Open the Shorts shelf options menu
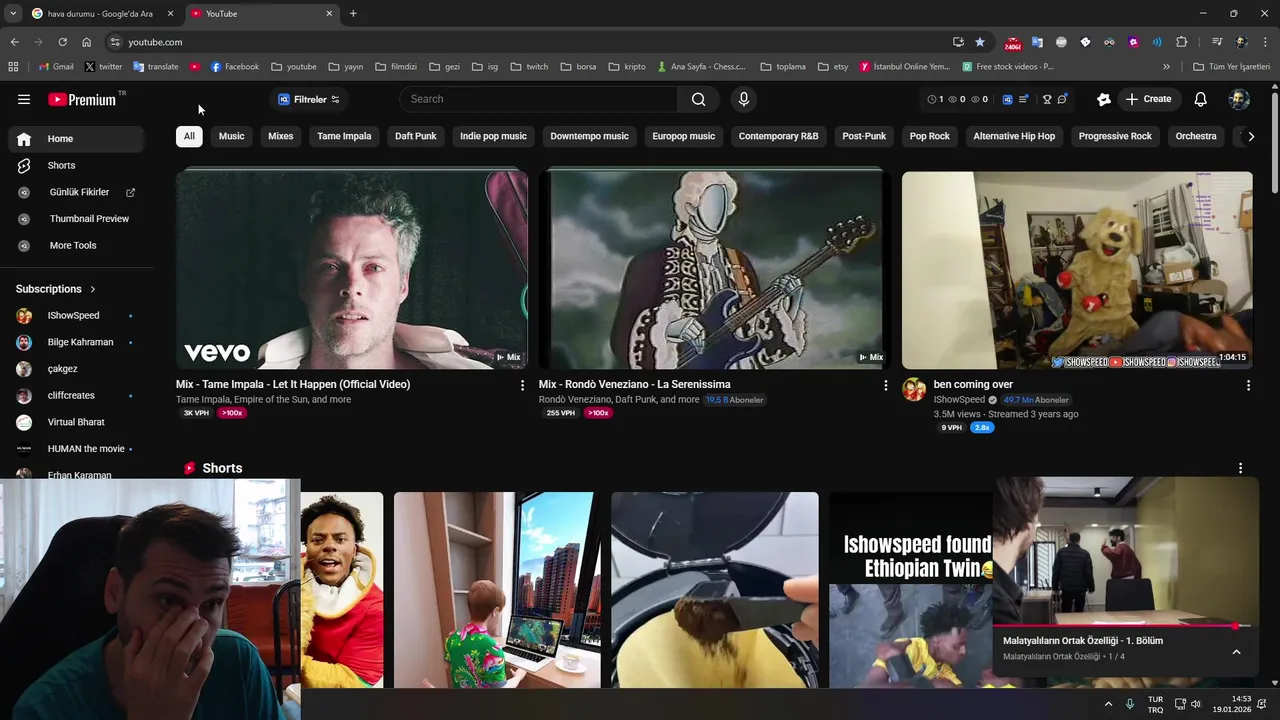The image size is (1280, 720). click(x=1240, y=468)
